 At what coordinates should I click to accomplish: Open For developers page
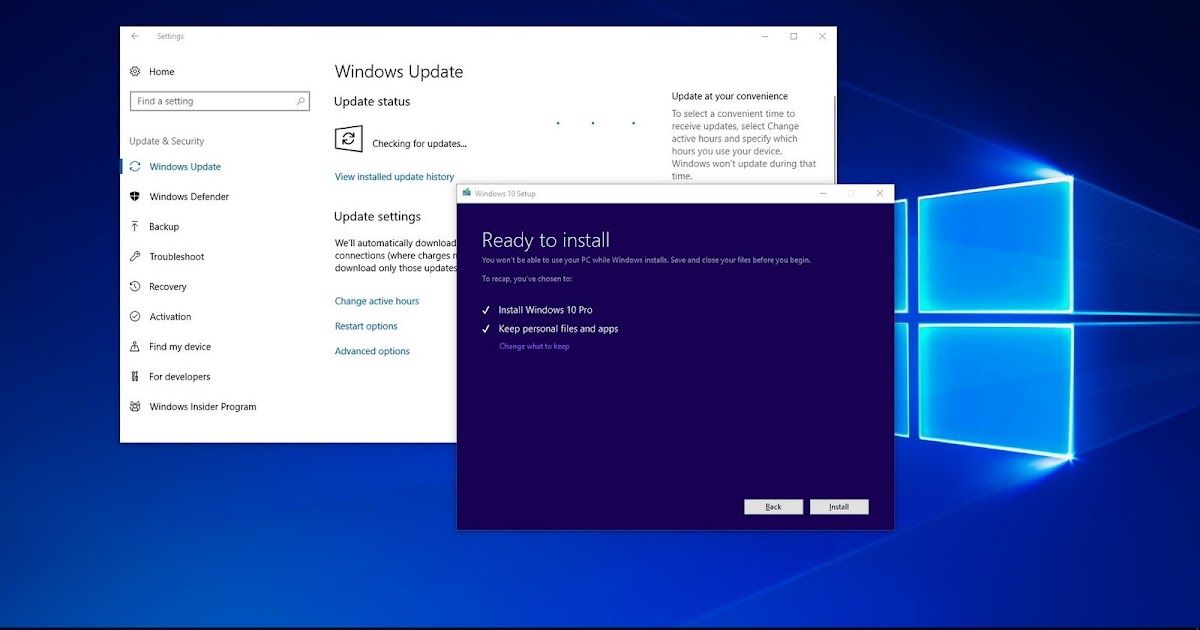pos(180,377)
